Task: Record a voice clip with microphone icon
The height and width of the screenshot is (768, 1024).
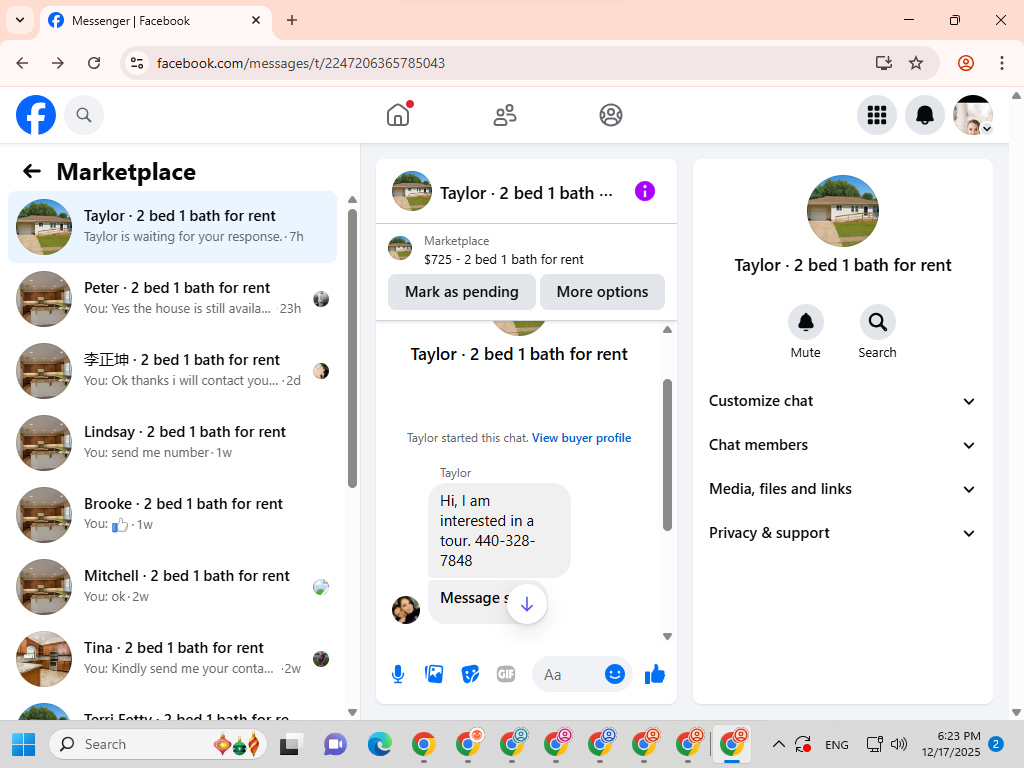Action: coord(398,675)
